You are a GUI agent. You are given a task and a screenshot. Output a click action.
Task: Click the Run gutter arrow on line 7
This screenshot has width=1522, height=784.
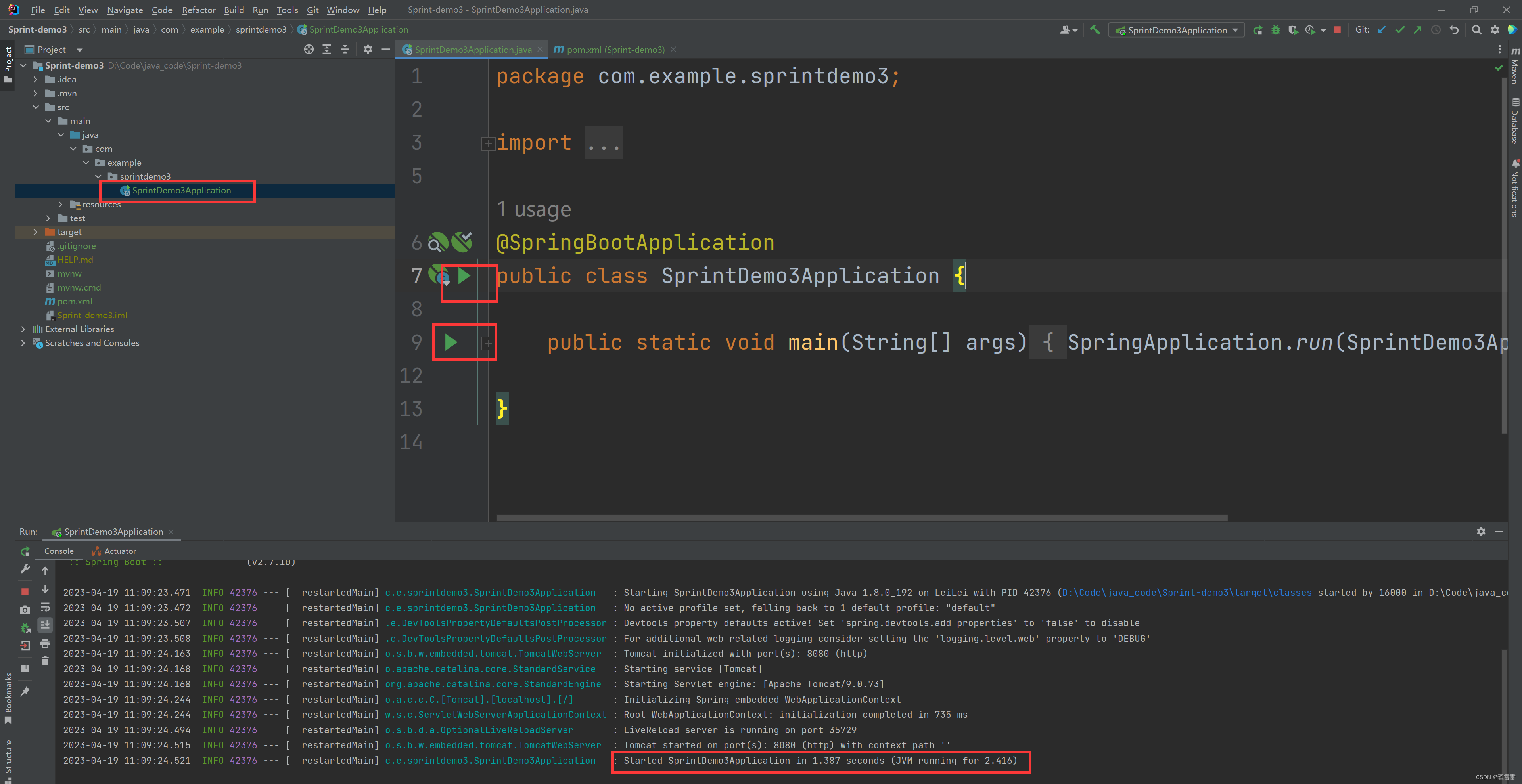point(464,275)
